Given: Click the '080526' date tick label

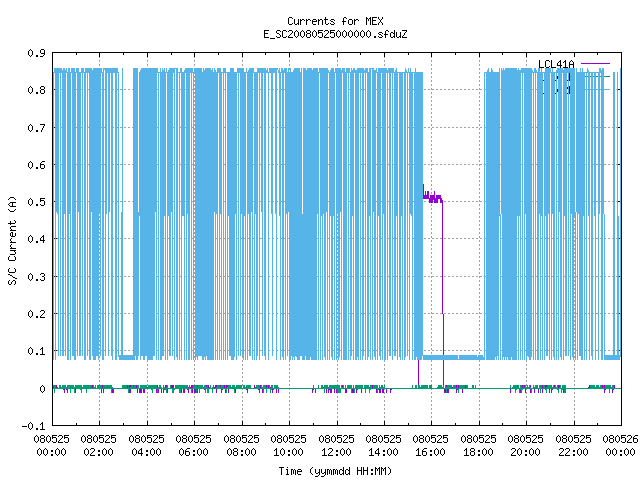Looking at the screenshot, I should [x=620, y=439].
